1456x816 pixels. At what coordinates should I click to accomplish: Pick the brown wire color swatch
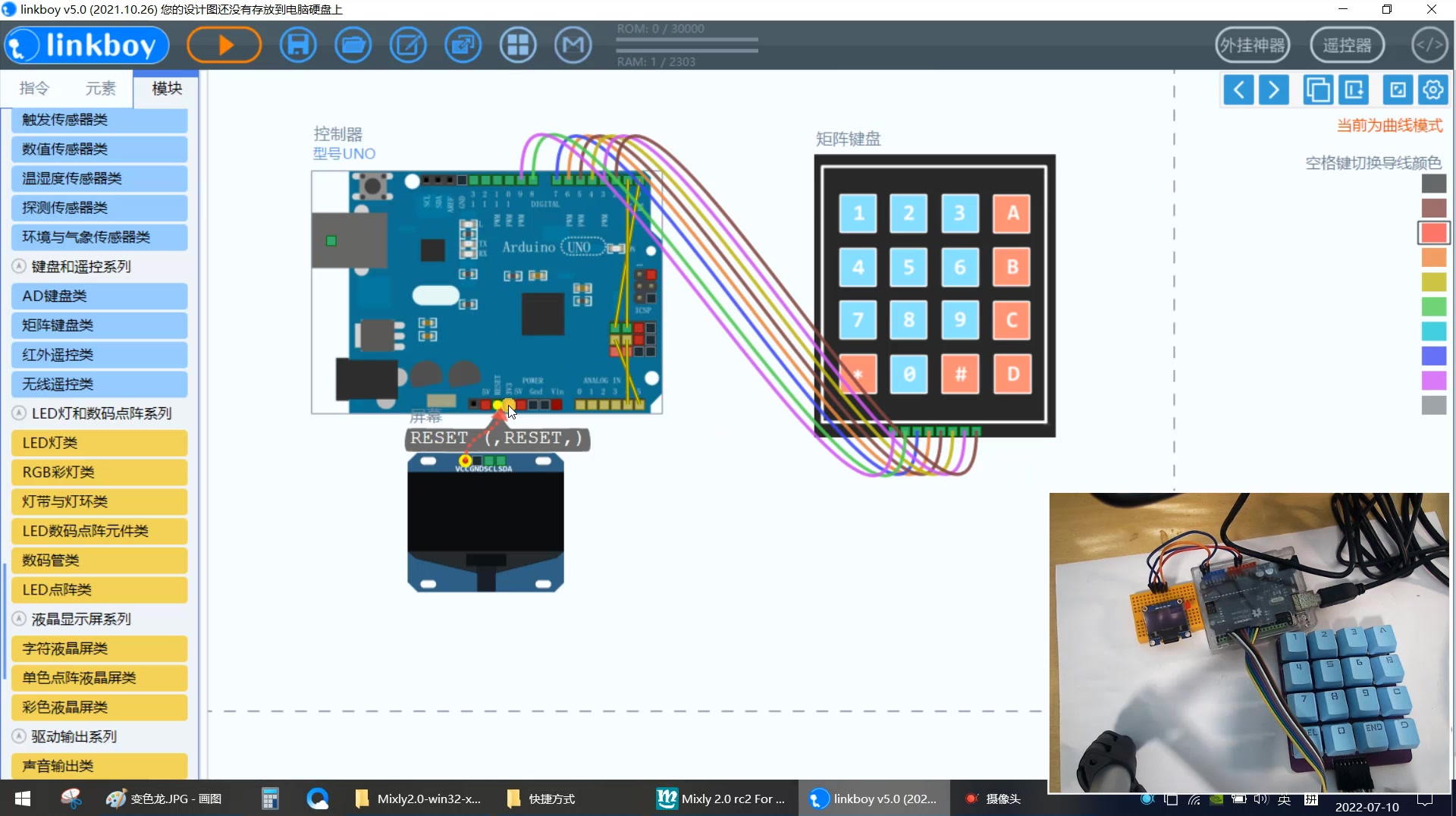[x=1434, y=208]
